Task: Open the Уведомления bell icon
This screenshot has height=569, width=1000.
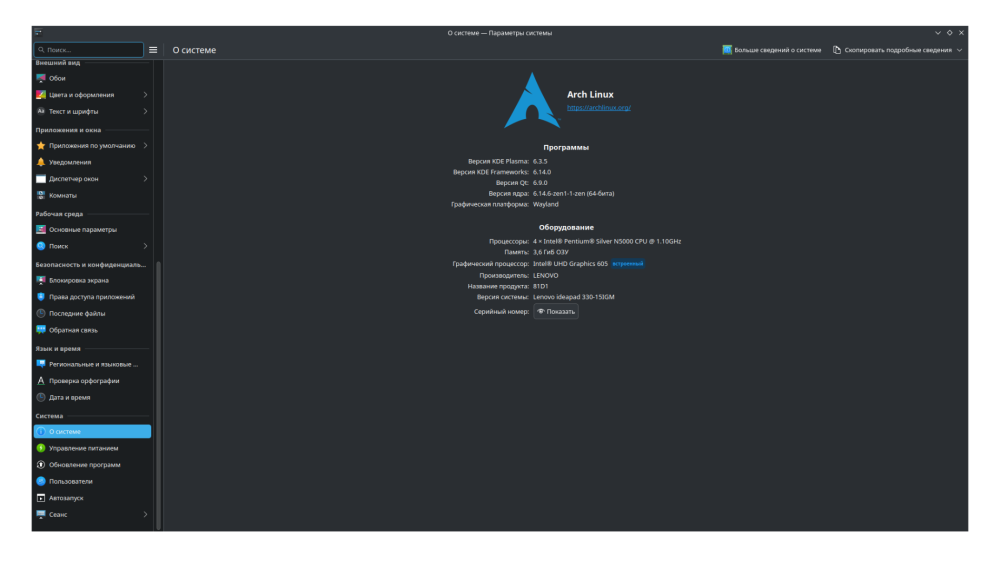Action: click(x=41, y=162)
